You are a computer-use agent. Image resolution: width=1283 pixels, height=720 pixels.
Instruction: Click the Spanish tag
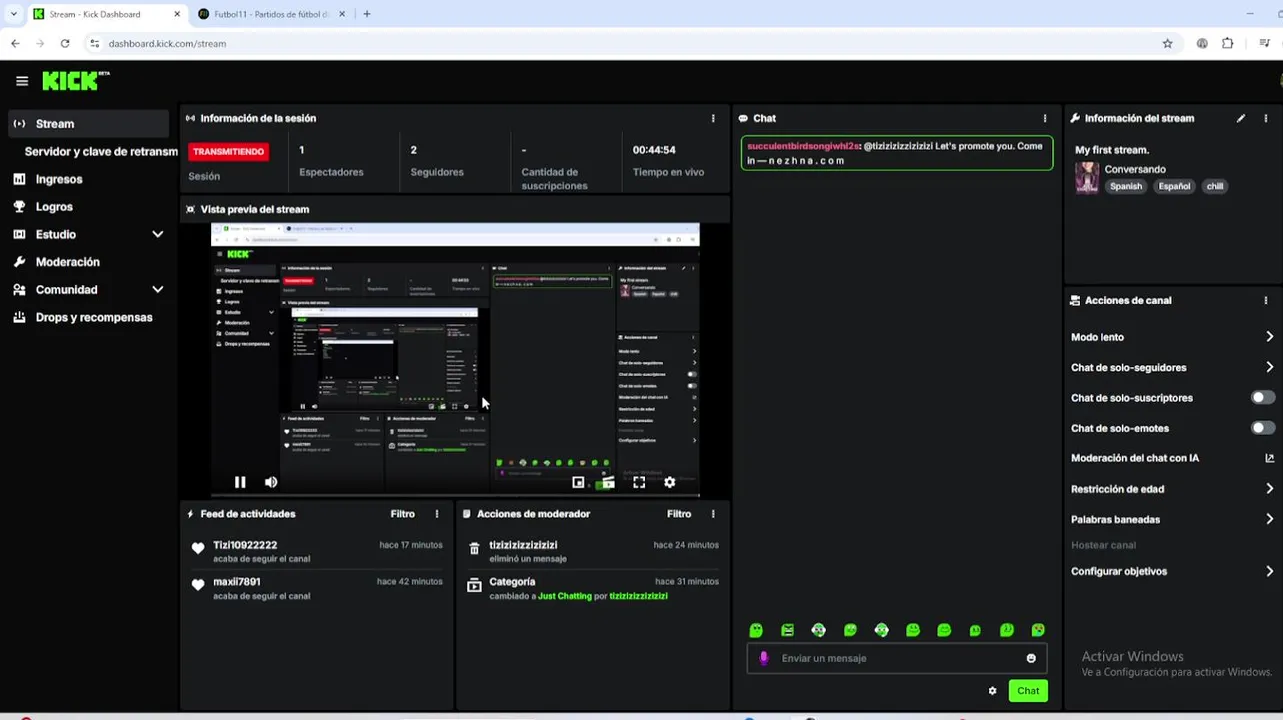point(1125,186)
